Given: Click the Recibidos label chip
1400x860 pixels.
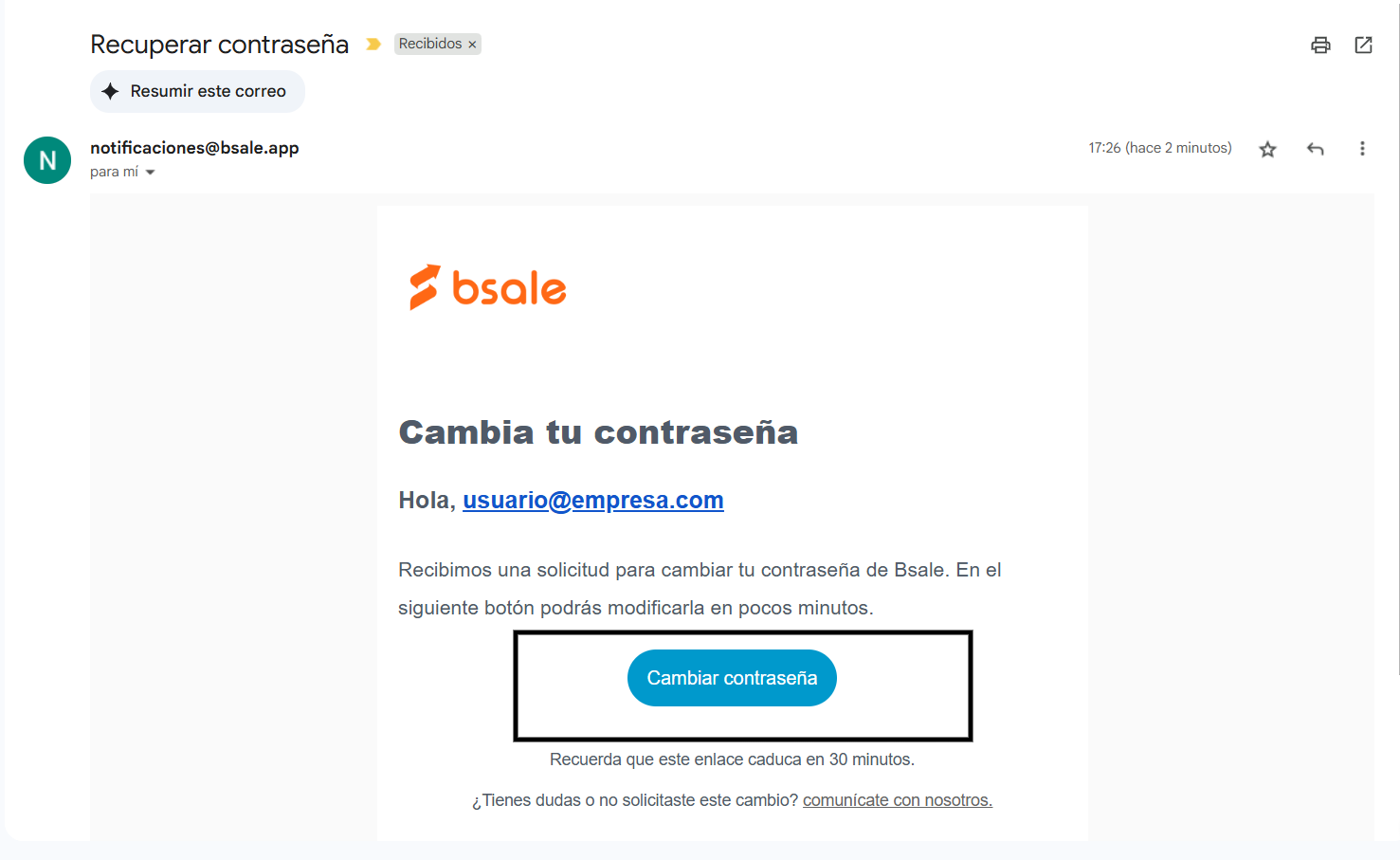Looking at the screenshot, I should point(430,44).
